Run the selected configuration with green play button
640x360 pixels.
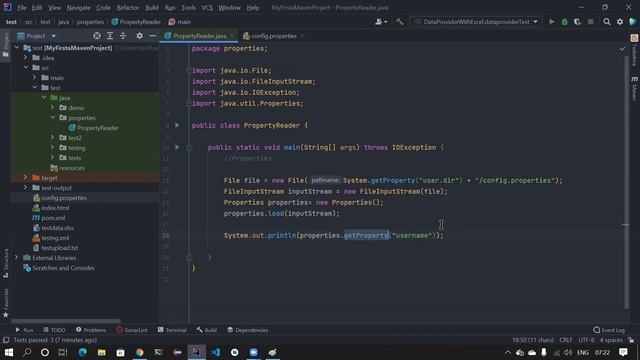coord(551,22)
